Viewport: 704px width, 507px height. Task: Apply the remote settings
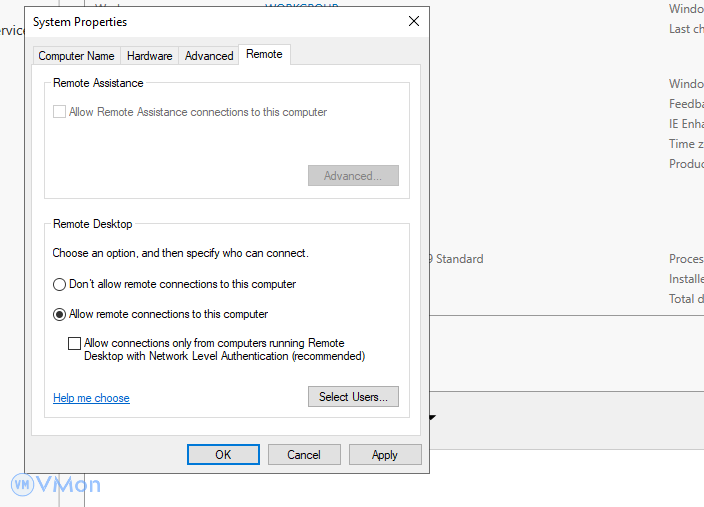(385, 455)
